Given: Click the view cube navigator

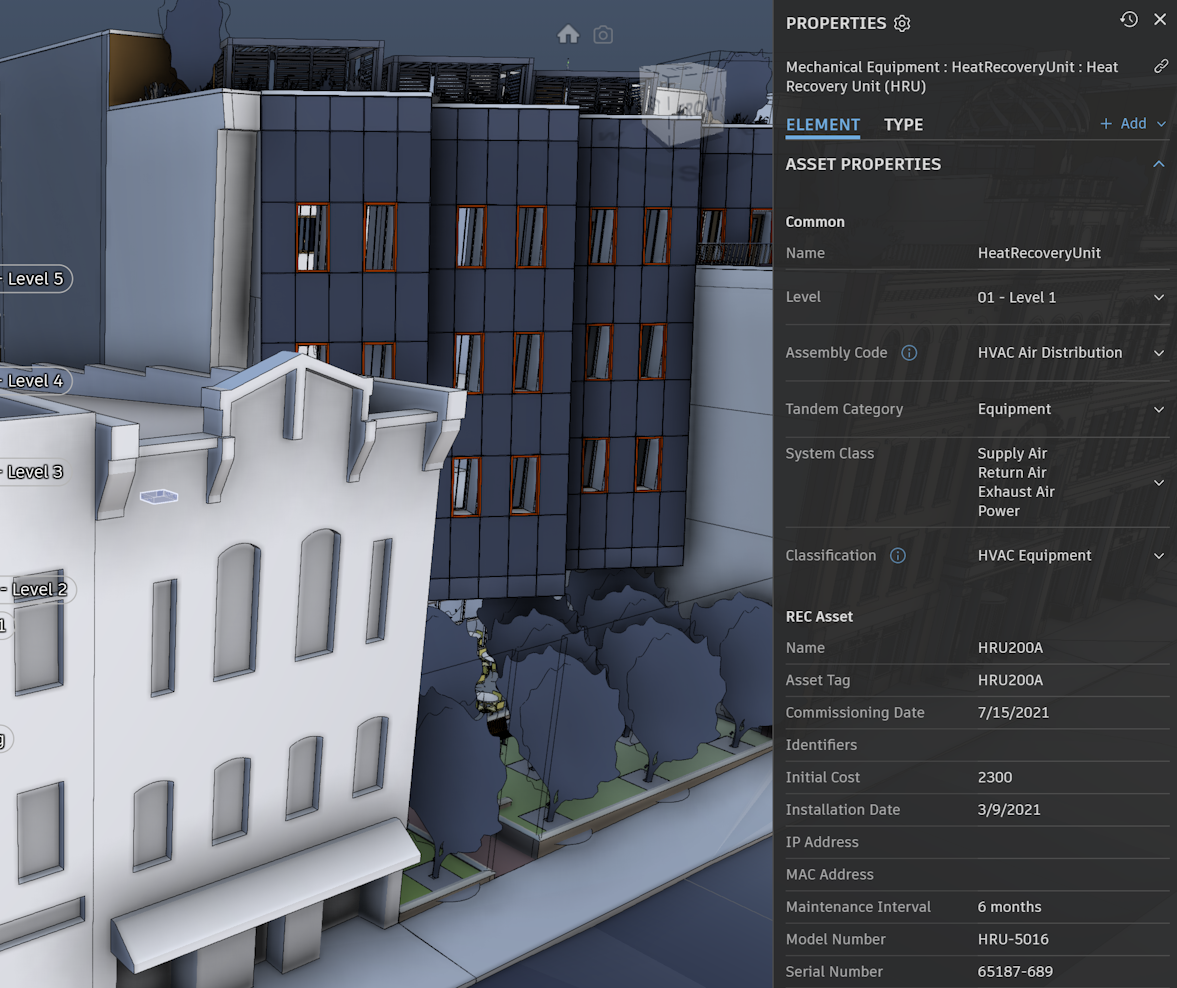Looking at the screenshot, I should [x=680, y=100].
